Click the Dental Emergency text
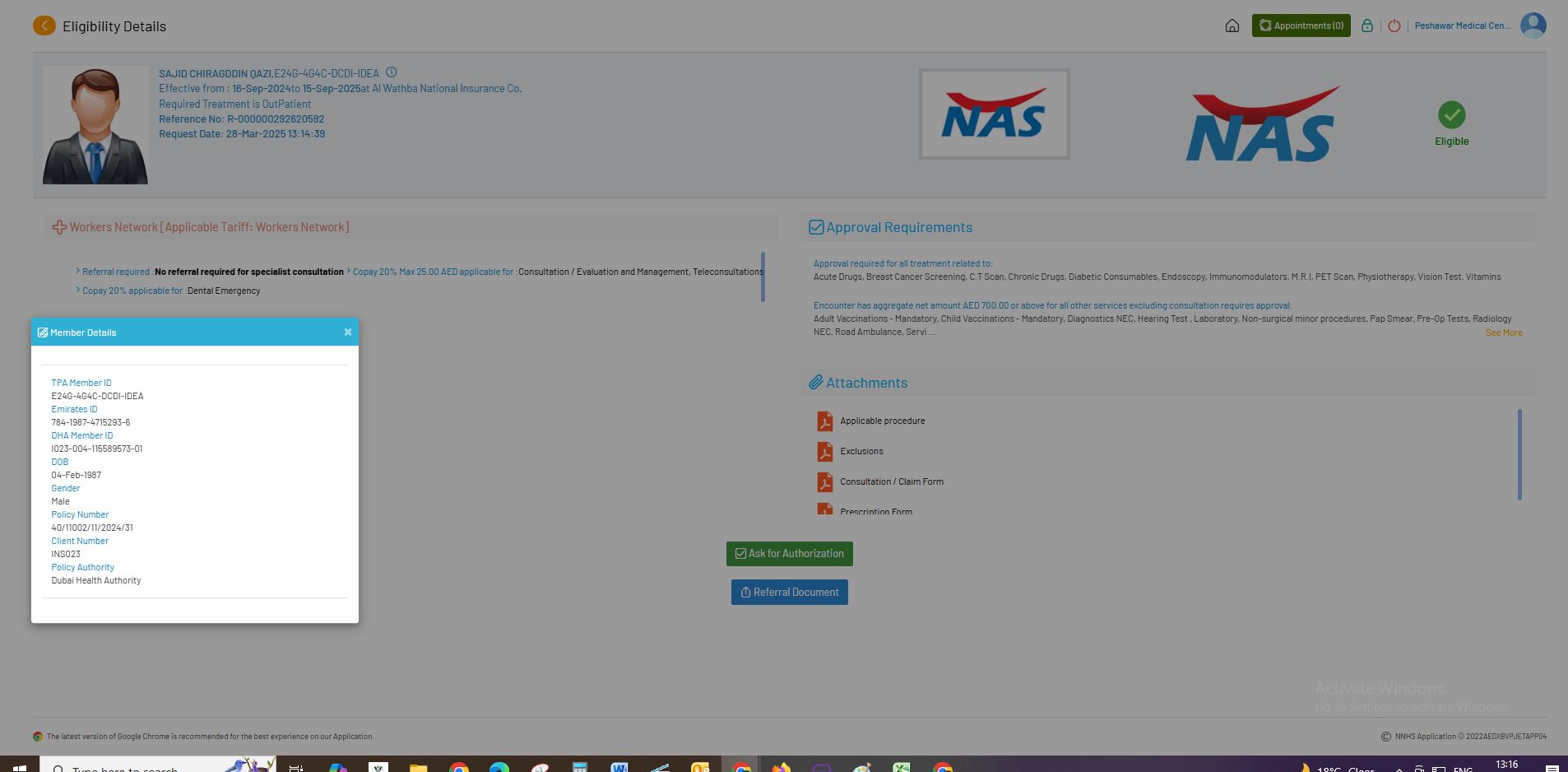 coord(224,291)
